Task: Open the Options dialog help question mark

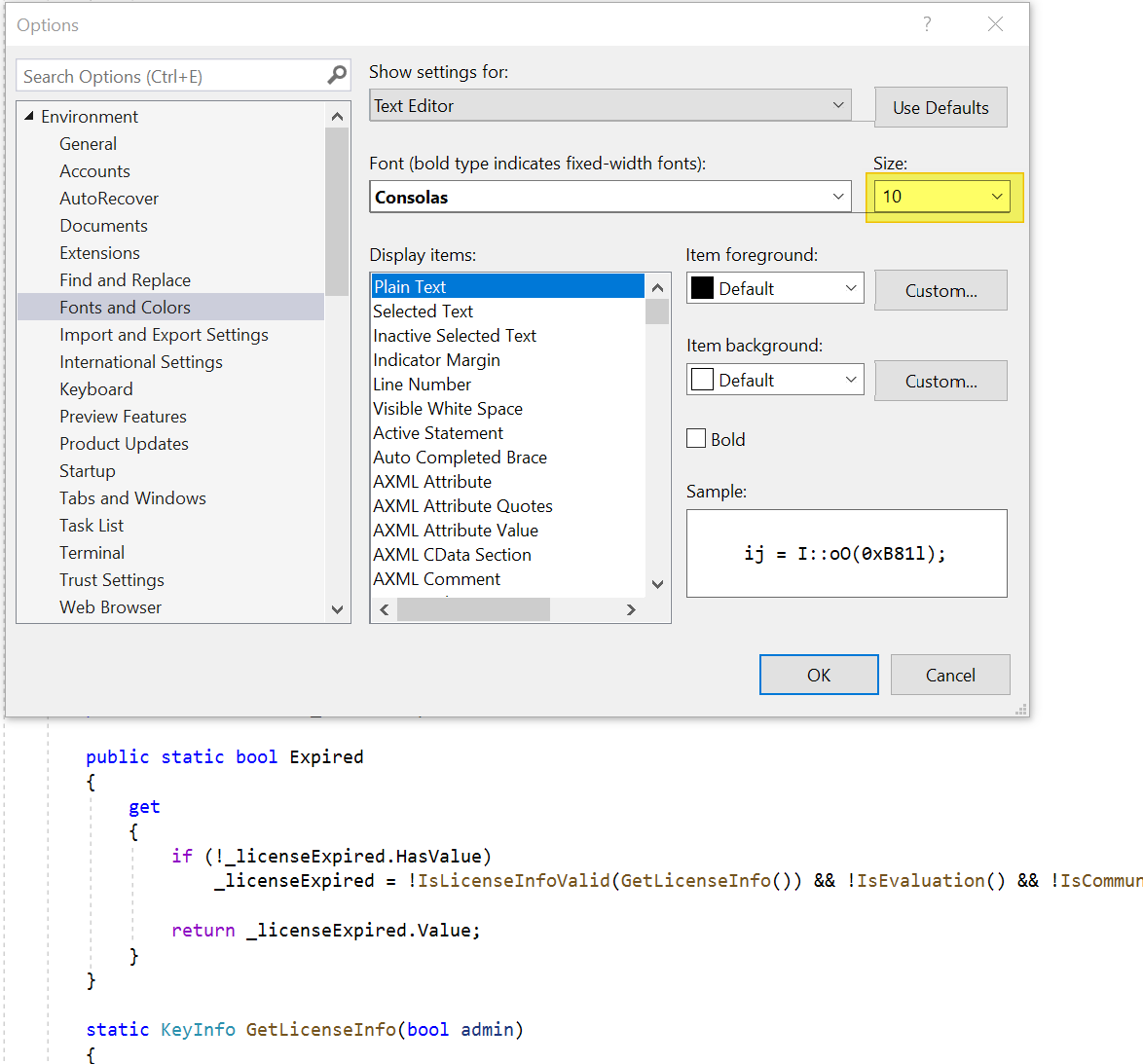Action: (927, 24)
